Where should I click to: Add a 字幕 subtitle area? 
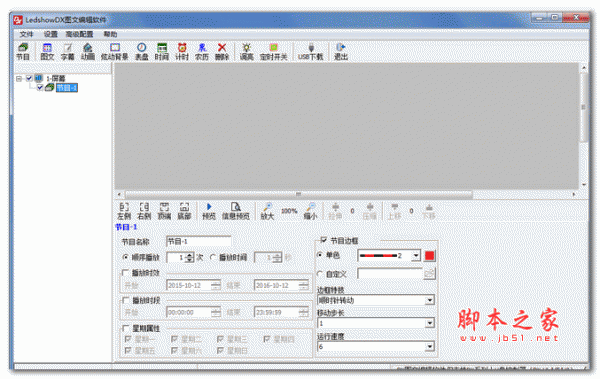[67, 52]
